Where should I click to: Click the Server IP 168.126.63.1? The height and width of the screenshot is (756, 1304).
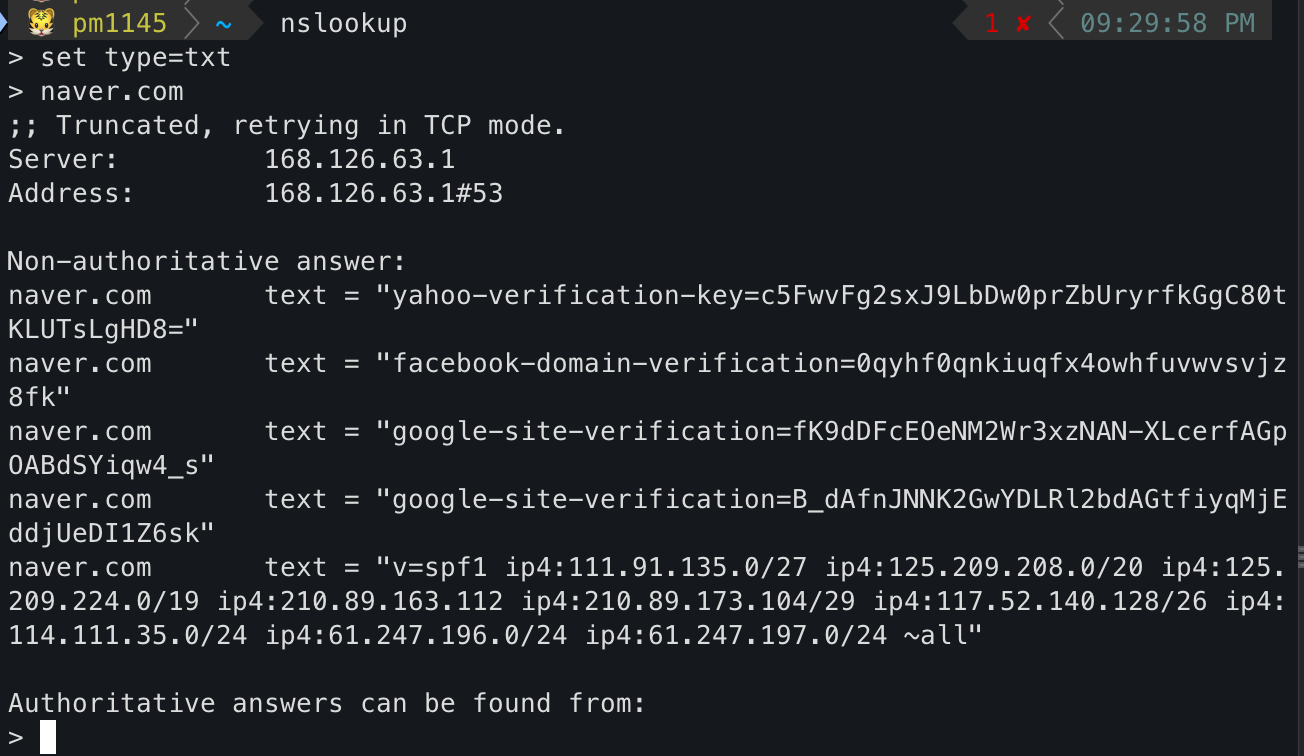tap(359, 159)
